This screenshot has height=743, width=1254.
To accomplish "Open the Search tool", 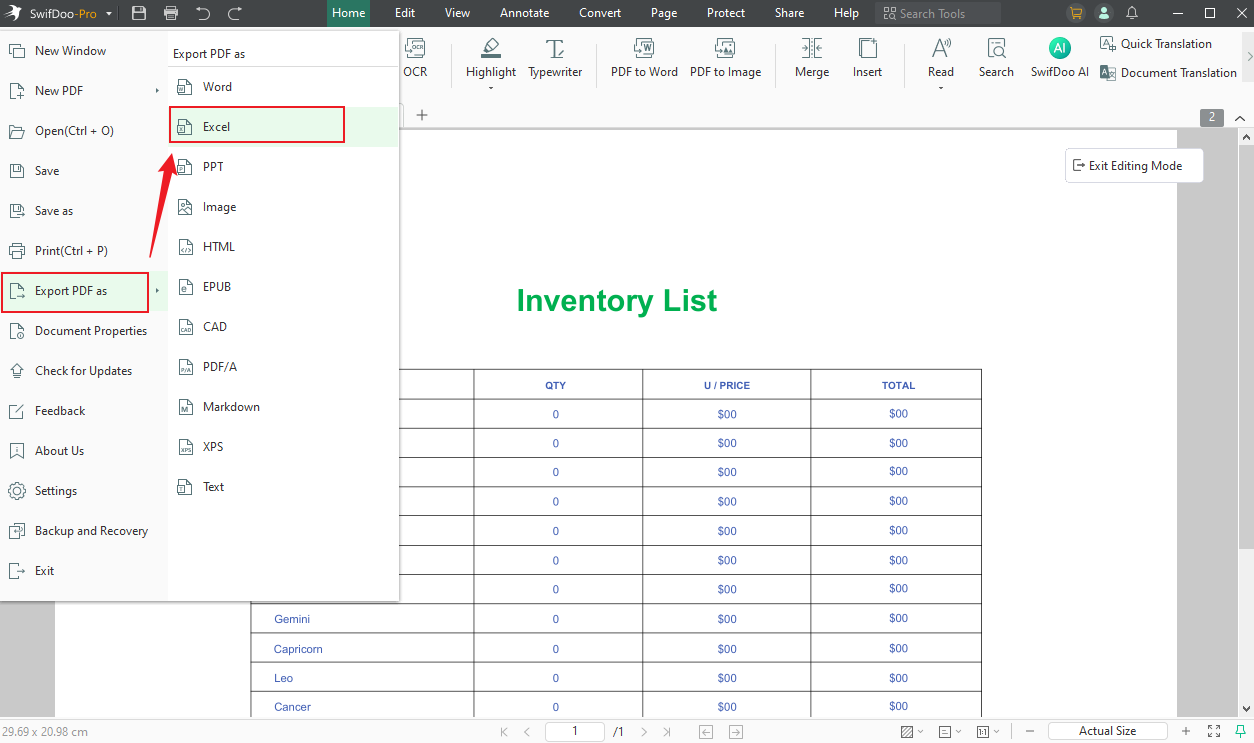I will click(x=996, y=59).
